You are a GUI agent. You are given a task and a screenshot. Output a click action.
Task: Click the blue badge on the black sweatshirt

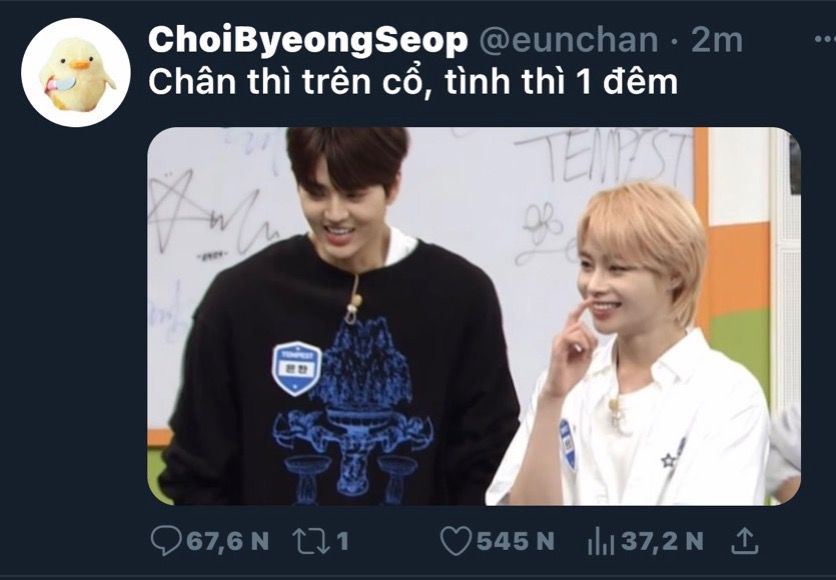[x=297, y=368]
